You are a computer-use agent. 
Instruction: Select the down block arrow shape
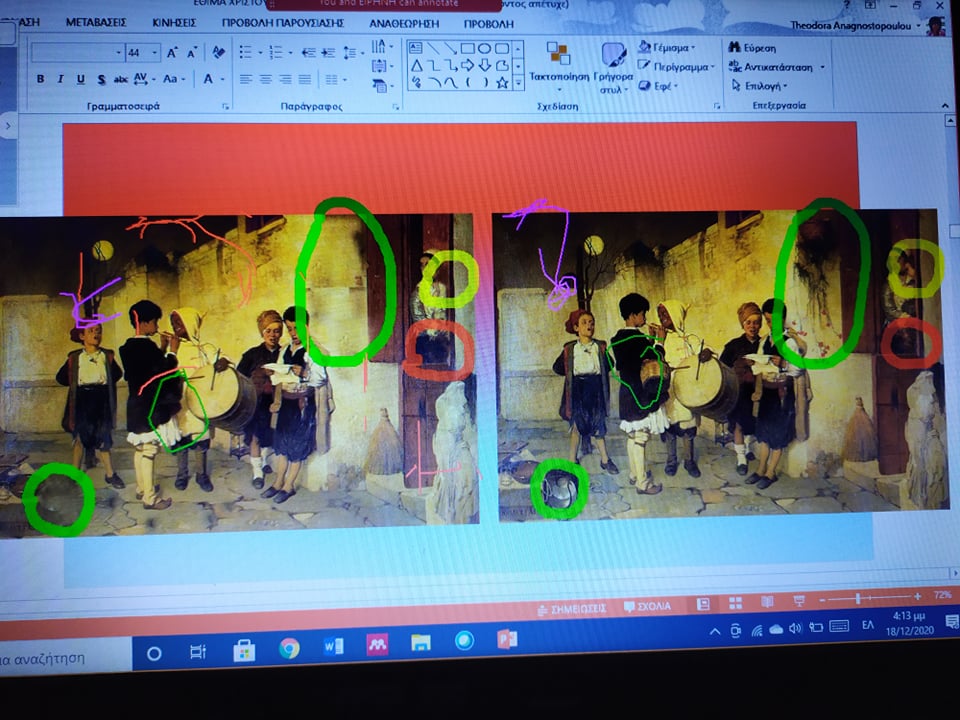(484, 66)
